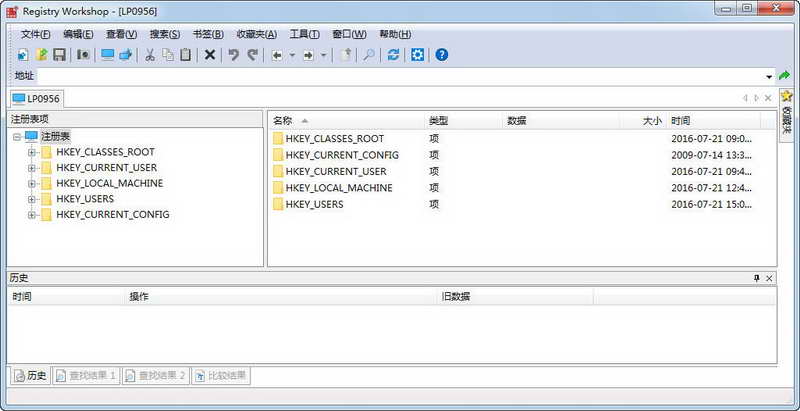Open the 查看(V) menu

coord(121,34)
